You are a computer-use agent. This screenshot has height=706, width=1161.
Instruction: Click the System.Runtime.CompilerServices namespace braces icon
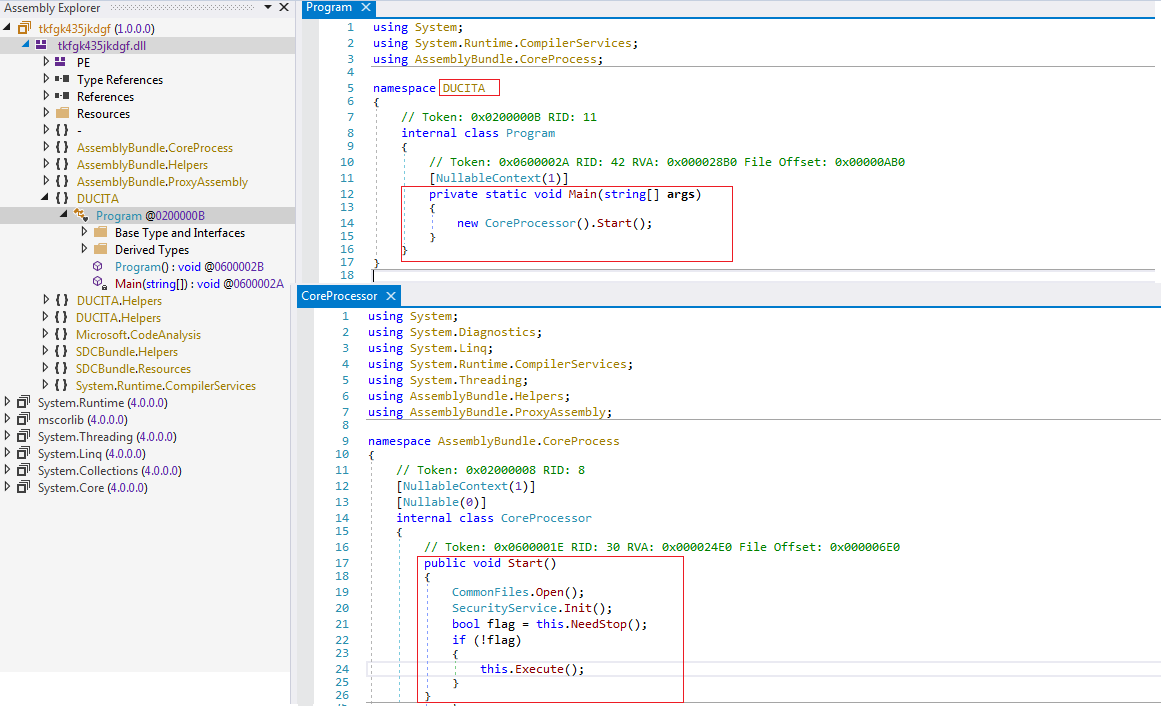pos(61,386)
